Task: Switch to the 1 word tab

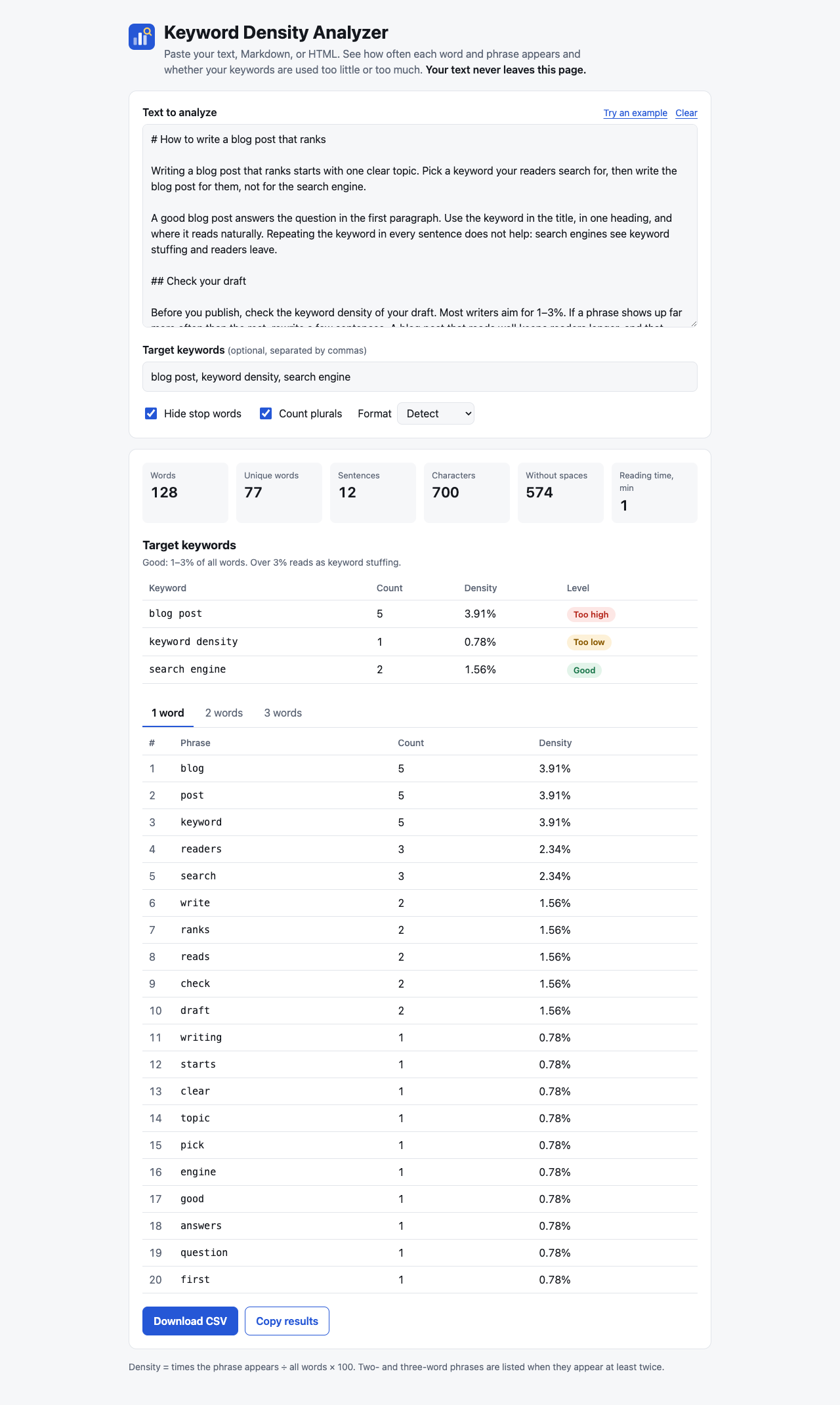Action: tap(168, 713)
